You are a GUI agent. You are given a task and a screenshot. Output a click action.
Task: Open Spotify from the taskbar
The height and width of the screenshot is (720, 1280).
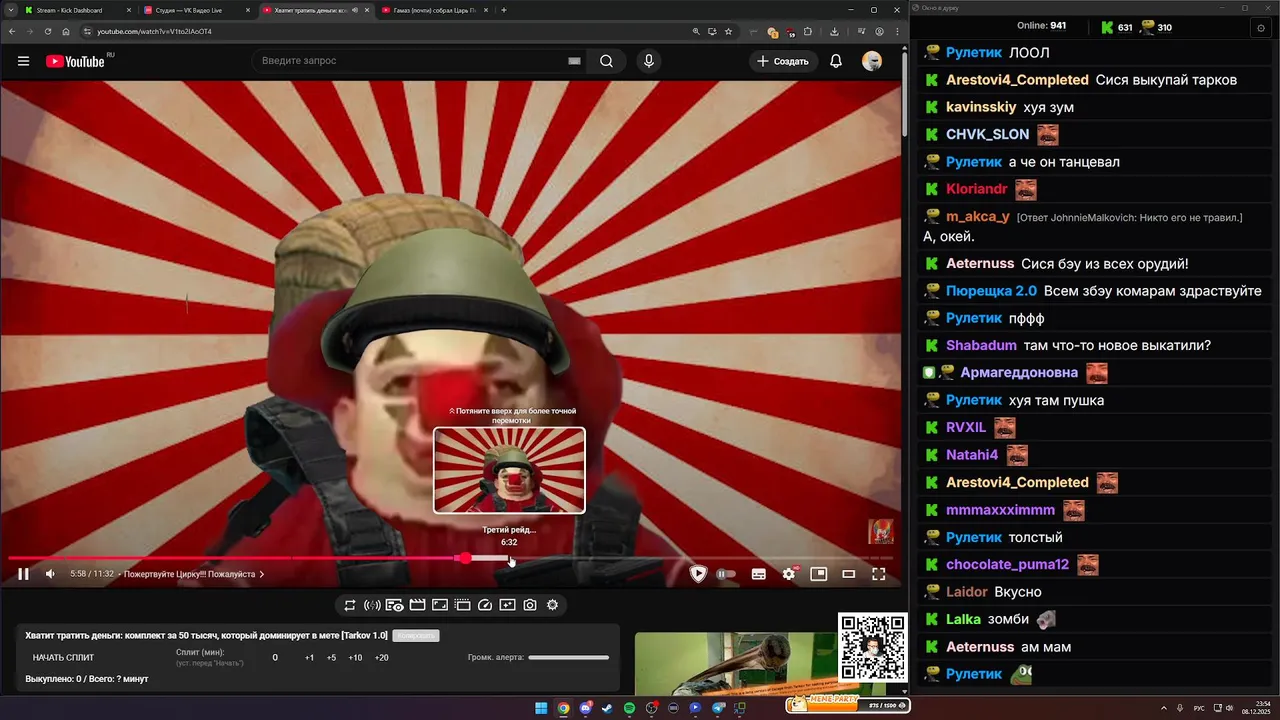[629, 708]
